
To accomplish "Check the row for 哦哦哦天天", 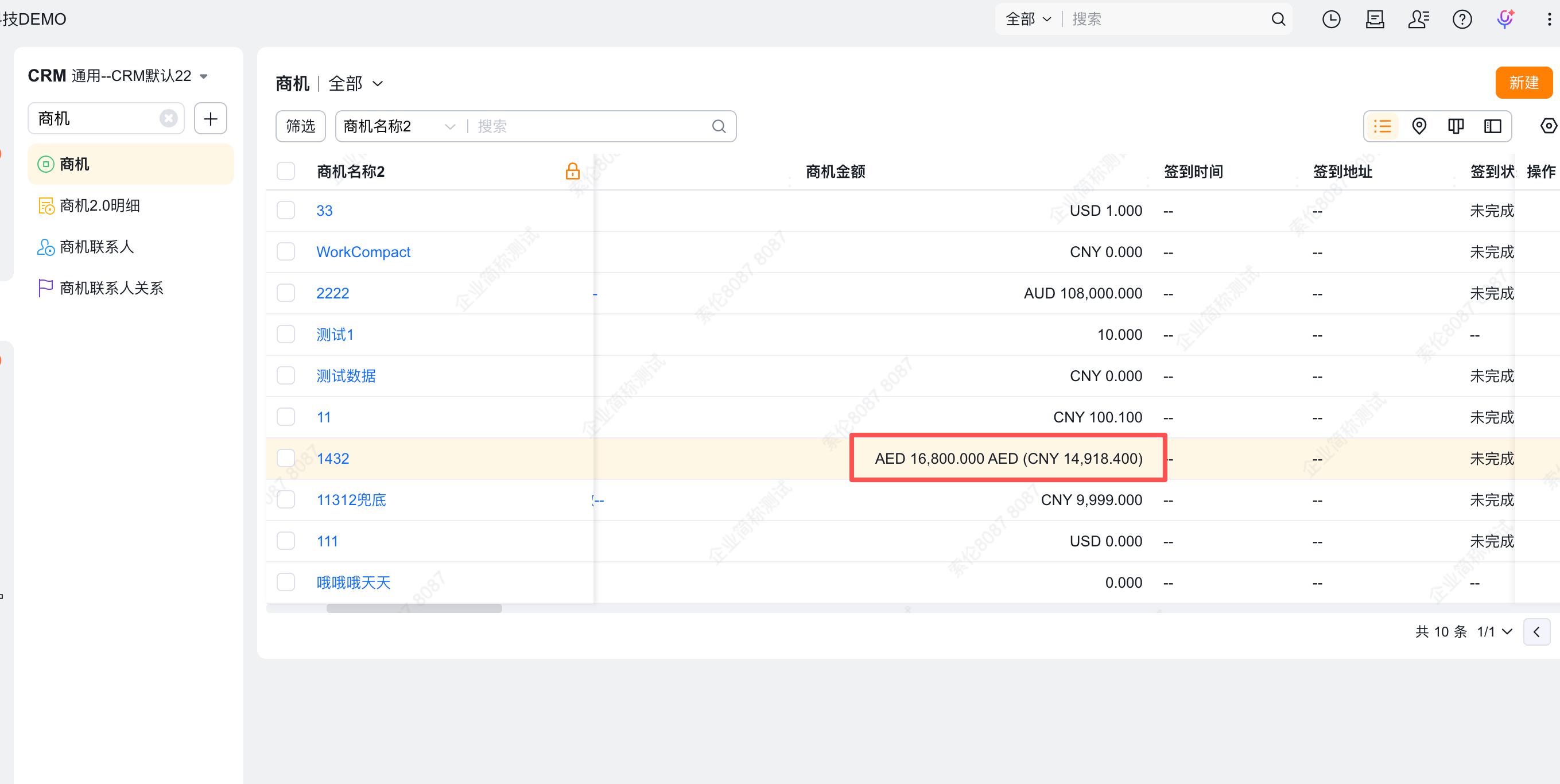I will click(286, 582).
